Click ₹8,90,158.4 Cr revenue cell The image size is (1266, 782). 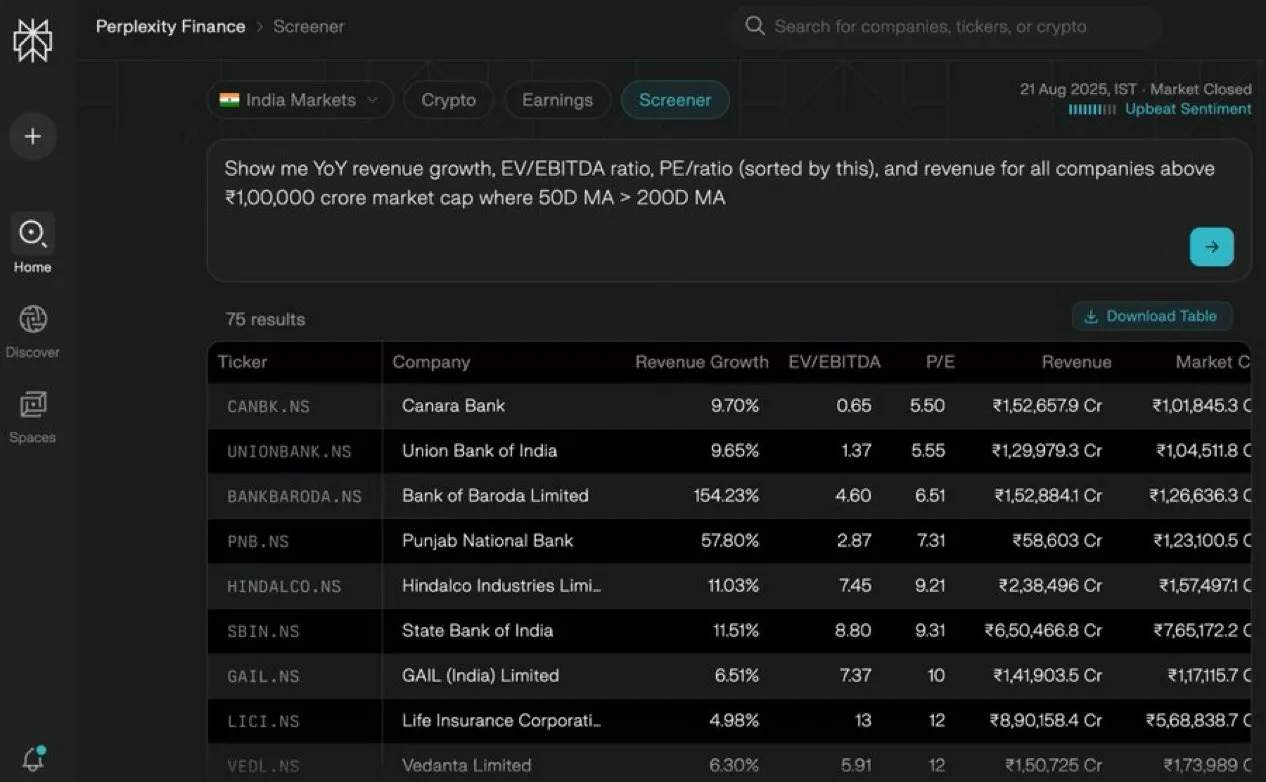click(x=1046, y=720)
